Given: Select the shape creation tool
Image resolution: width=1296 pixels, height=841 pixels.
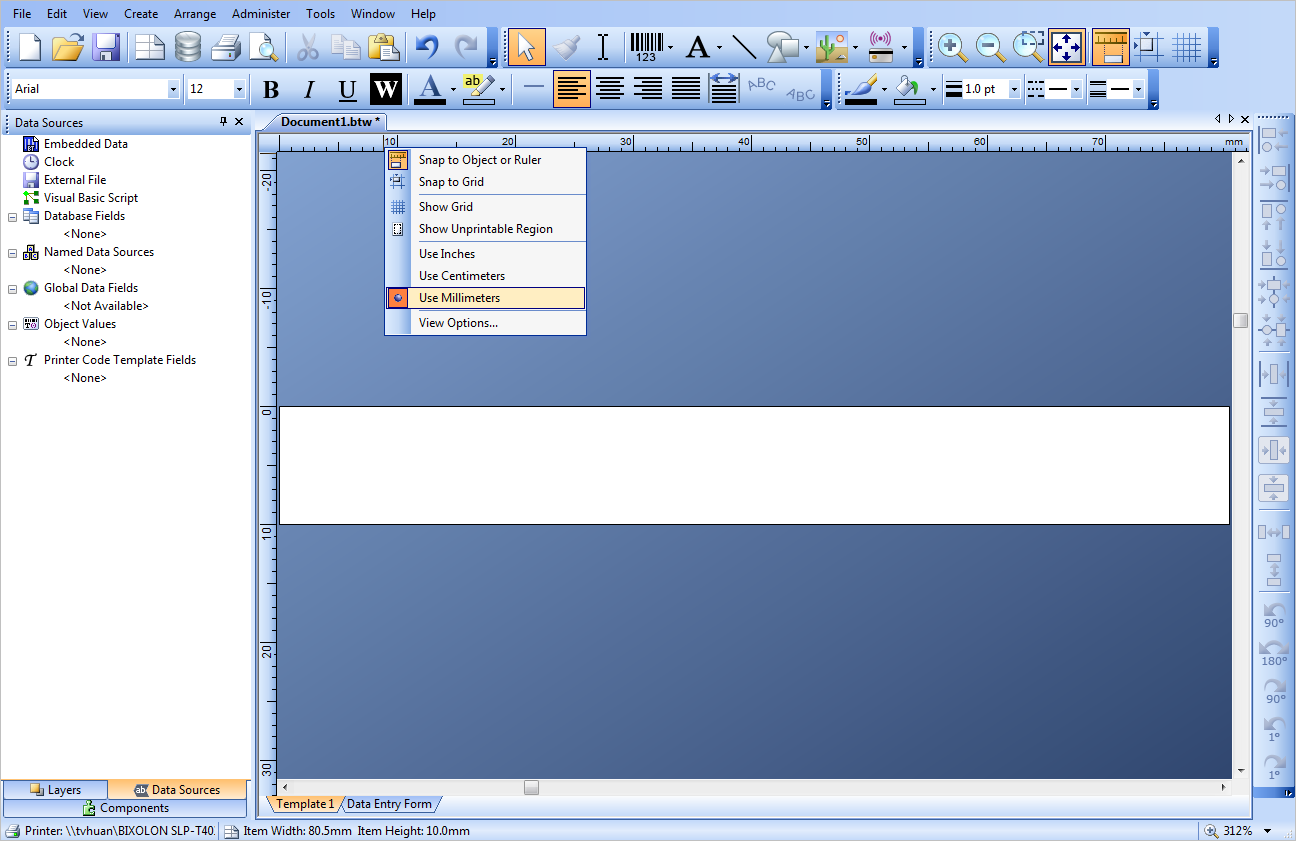Looking at the screenshot, I should (782, 47).
